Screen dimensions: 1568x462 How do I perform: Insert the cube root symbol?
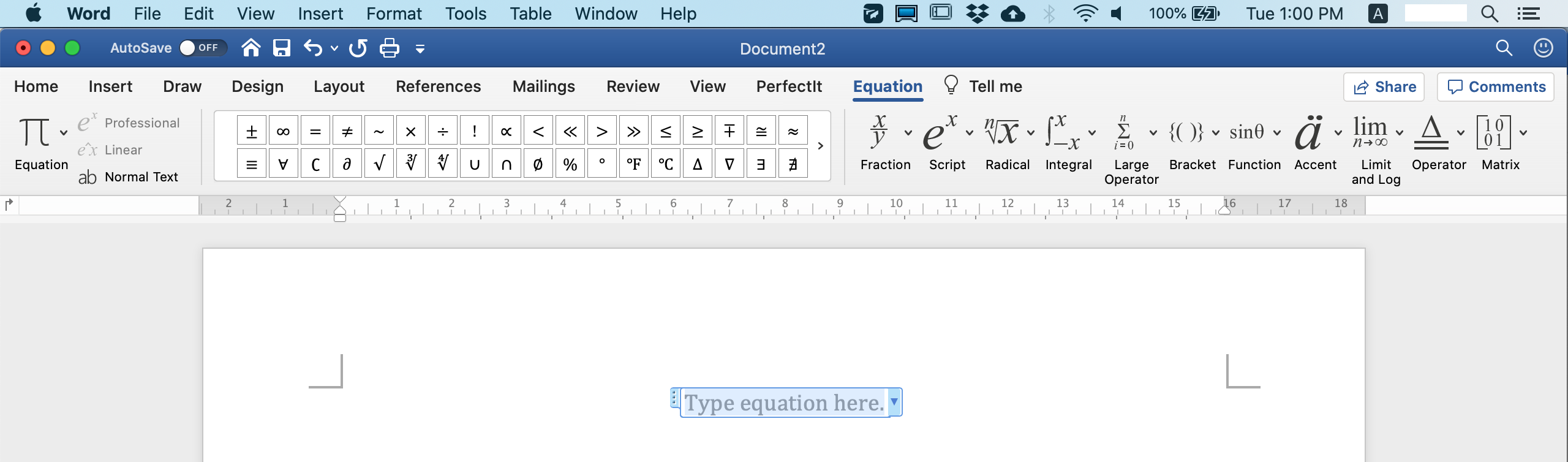coord(411,164)
